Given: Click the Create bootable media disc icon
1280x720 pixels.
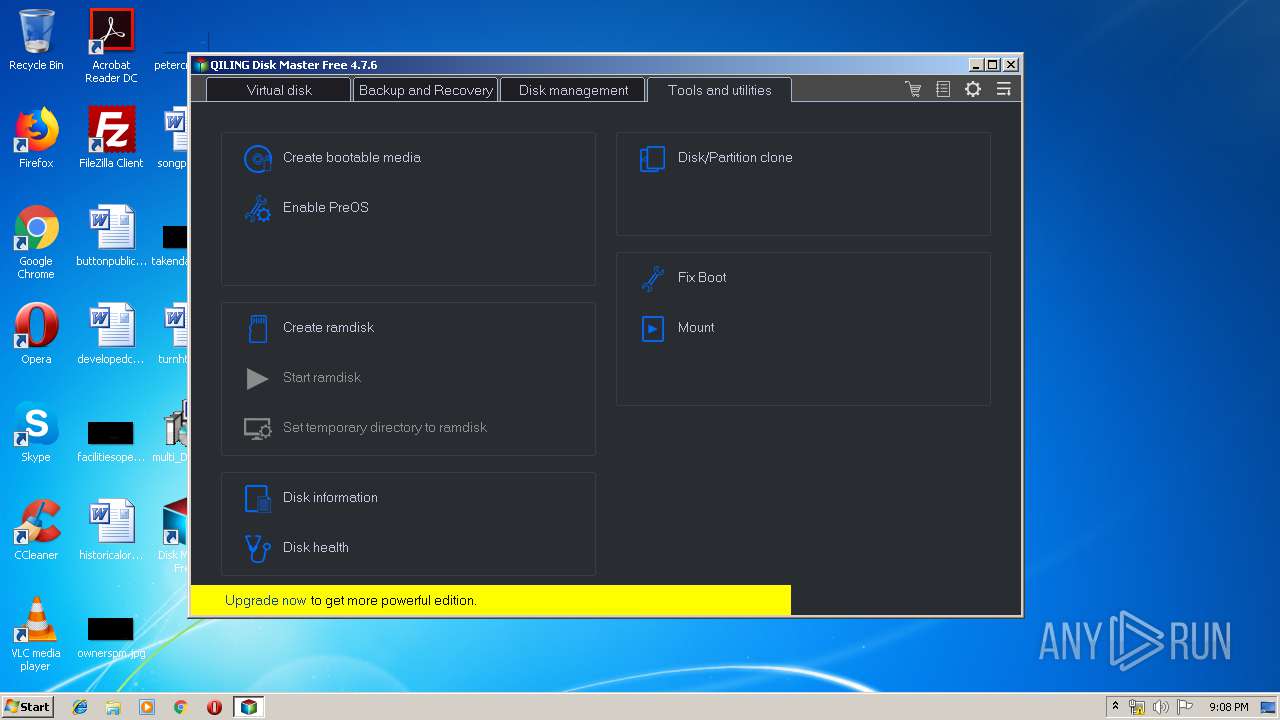Looking at the screenshot, I should [x=258, y=158].
